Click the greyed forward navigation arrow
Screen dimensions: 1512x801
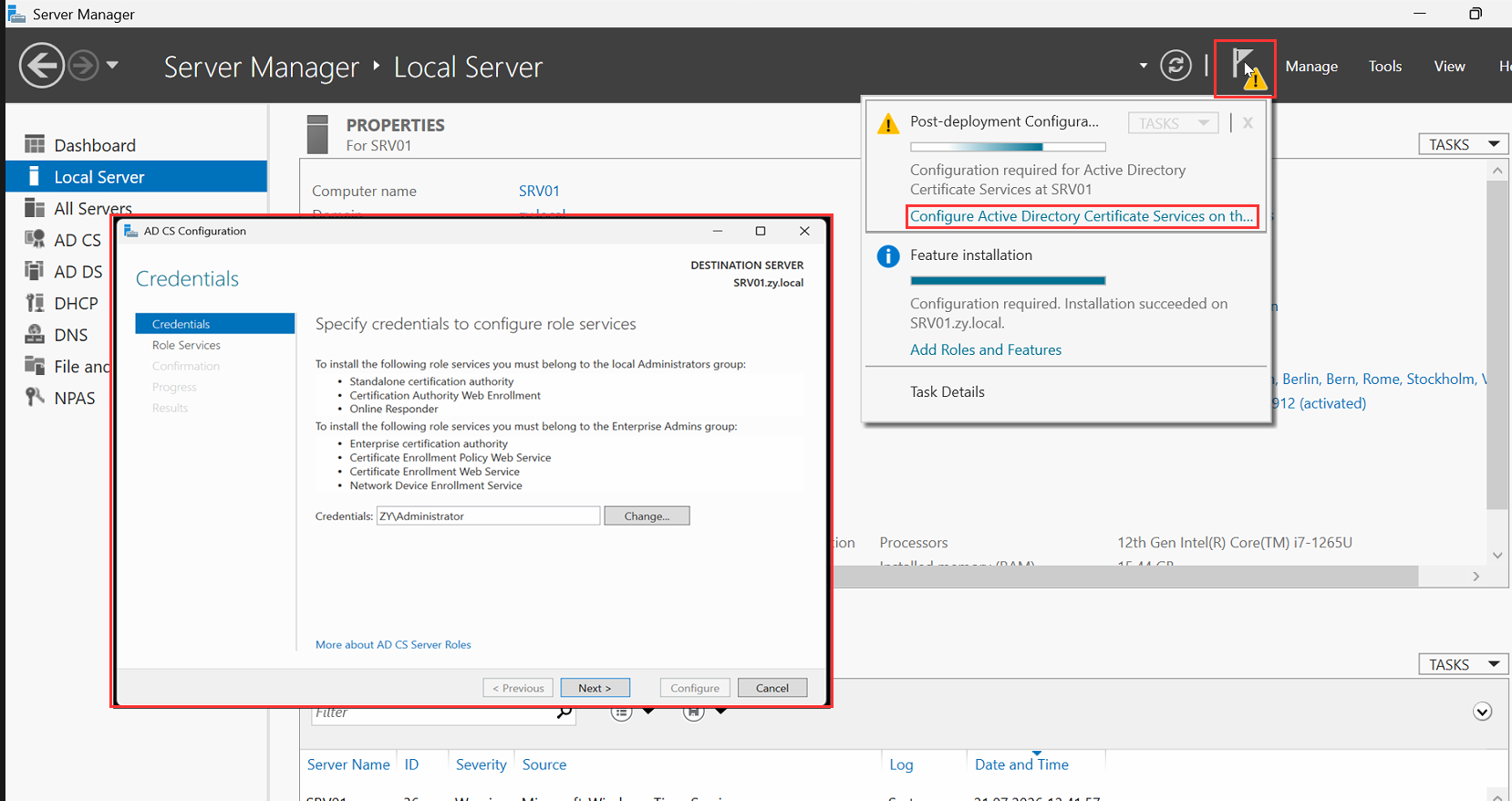coord(83,66)
